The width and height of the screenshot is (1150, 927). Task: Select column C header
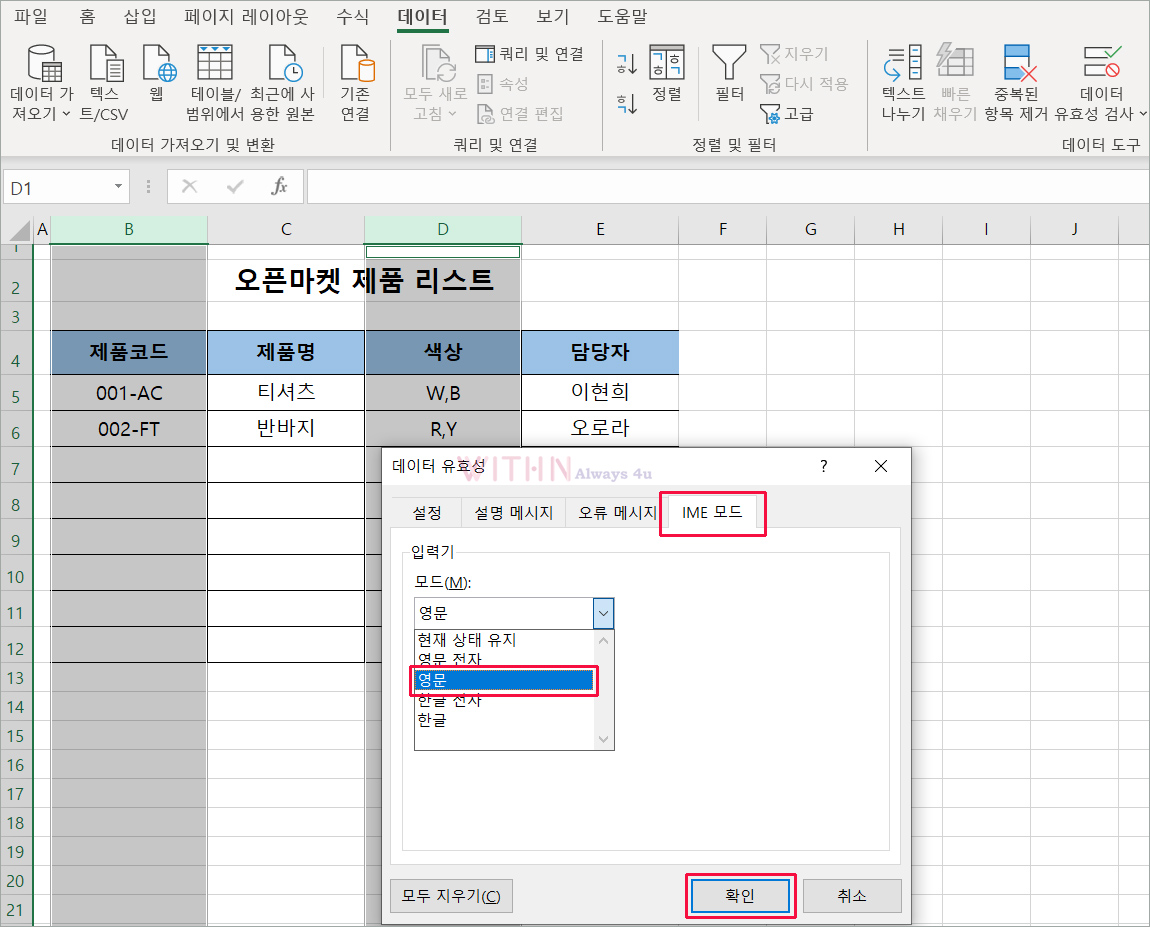[x=286, y=230]
